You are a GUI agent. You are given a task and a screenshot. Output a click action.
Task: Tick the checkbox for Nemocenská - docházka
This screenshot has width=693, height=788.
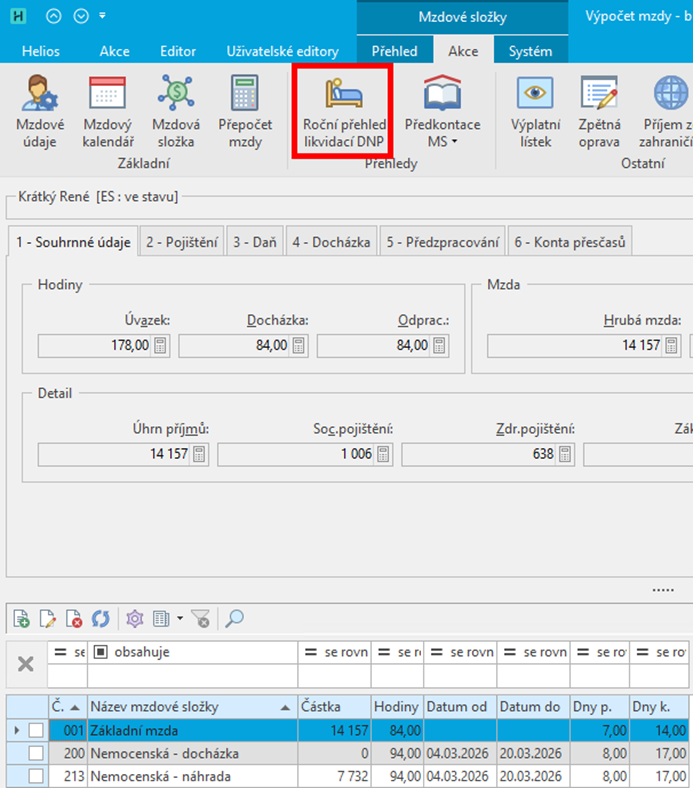[x=36, y=753]
